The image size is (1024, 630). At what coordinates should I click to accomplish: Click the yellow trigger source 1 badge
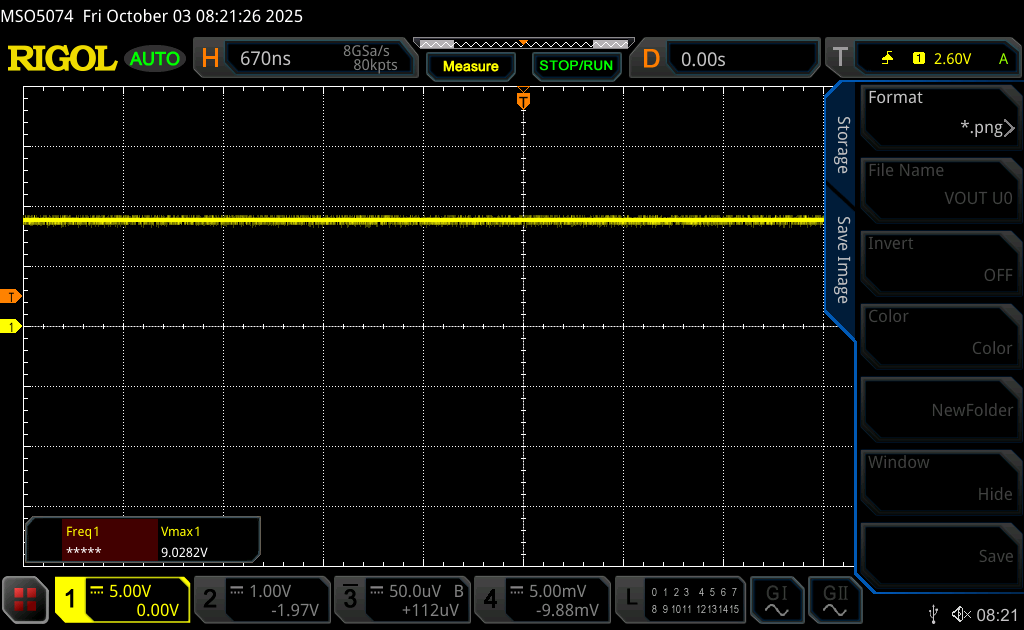(x=919, y=58)
